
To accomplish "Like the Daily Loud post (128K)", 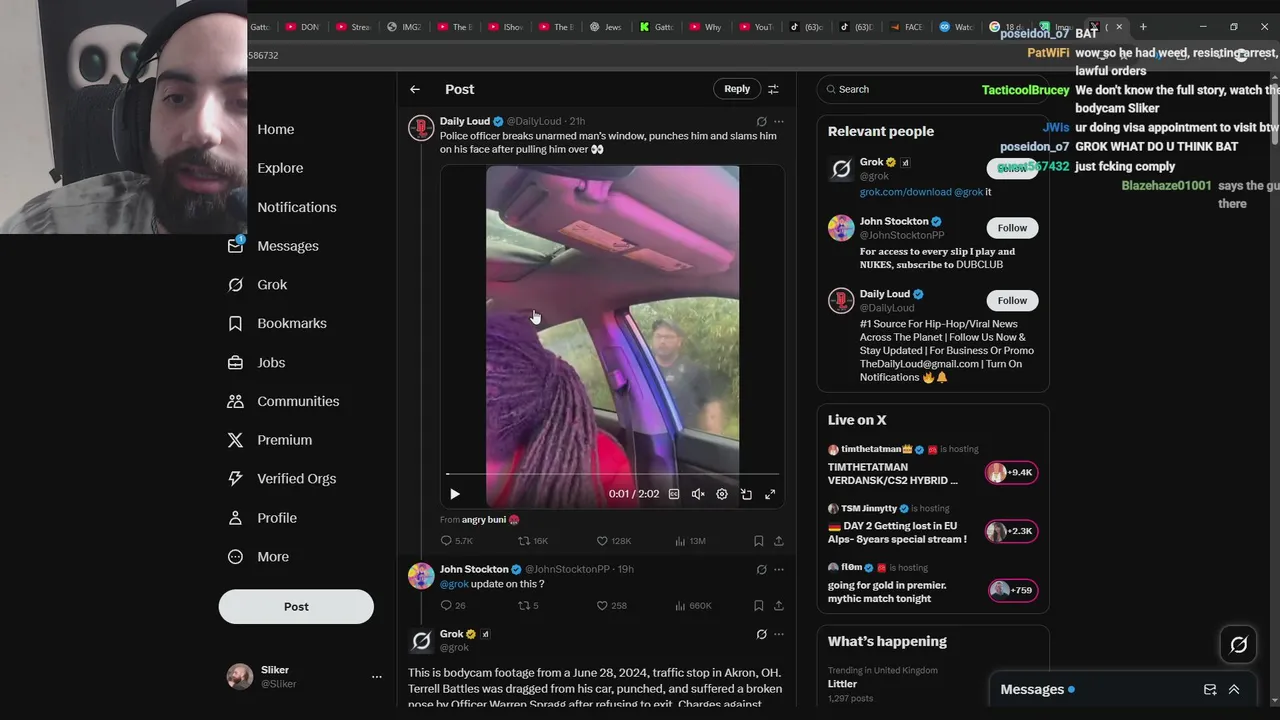I will pyautogui.click(x=614, y=541).
